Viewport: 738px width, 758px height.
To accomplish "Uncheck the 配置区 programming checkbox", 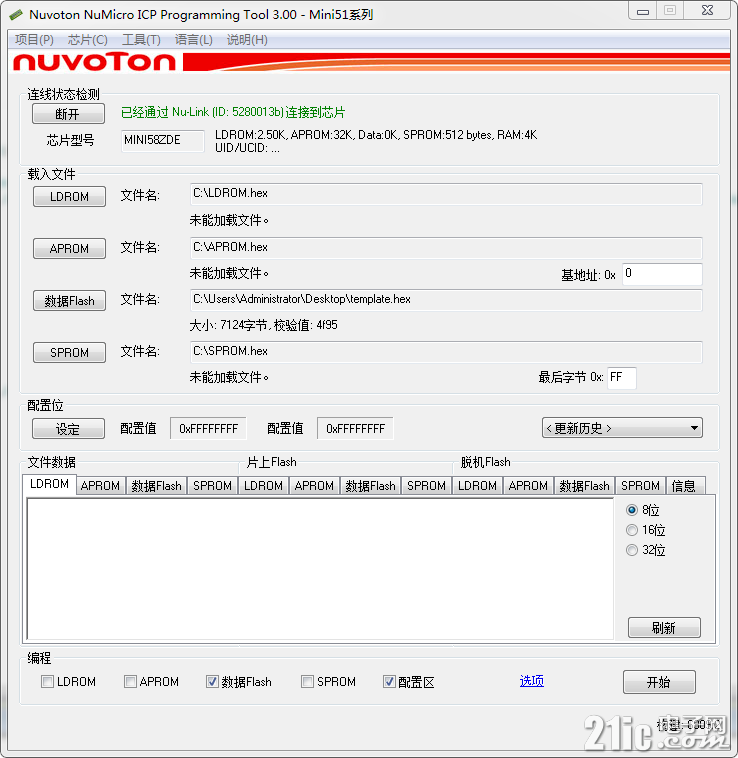I will click(x=389, y=682).
